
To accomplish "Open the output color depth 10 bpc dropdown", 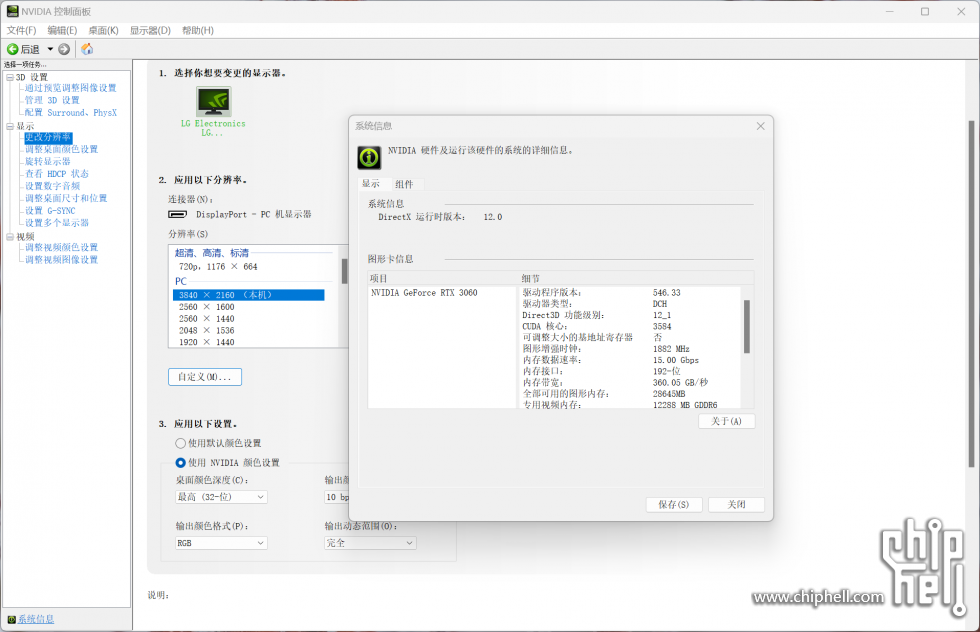I will point(336,497).
